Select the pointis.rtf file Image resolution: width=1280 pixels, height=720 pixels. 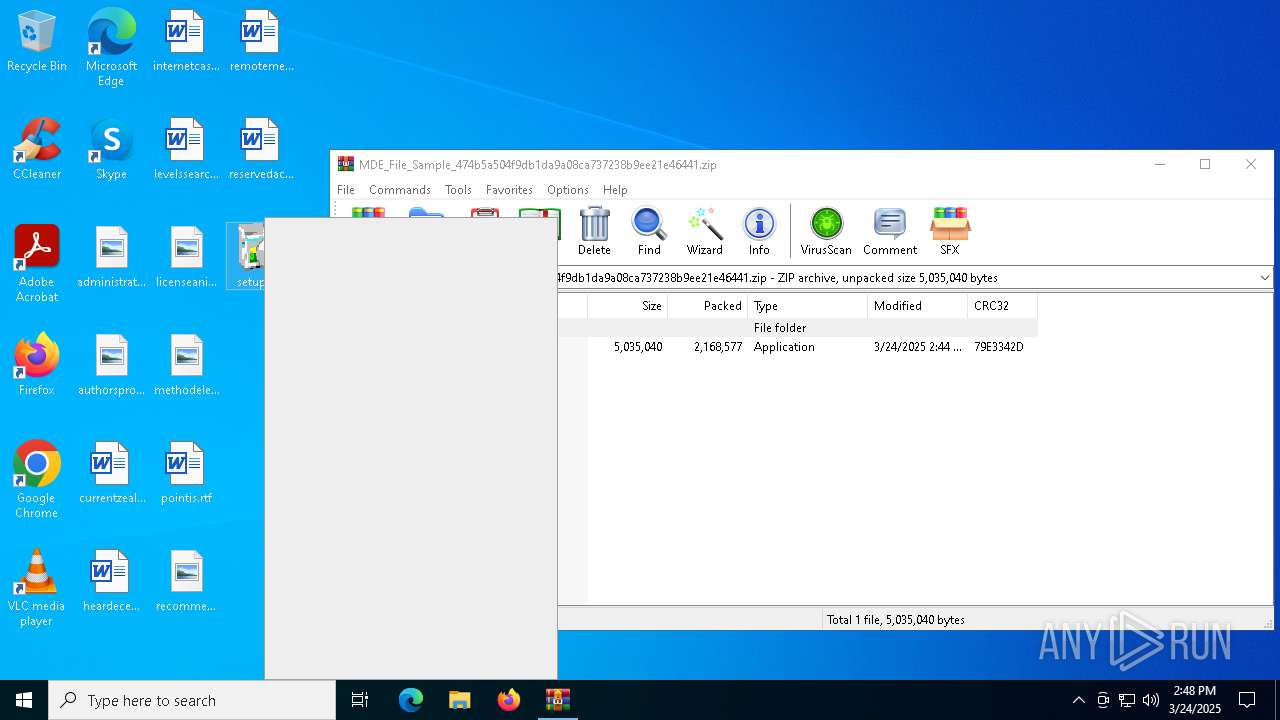pos(186,474)
